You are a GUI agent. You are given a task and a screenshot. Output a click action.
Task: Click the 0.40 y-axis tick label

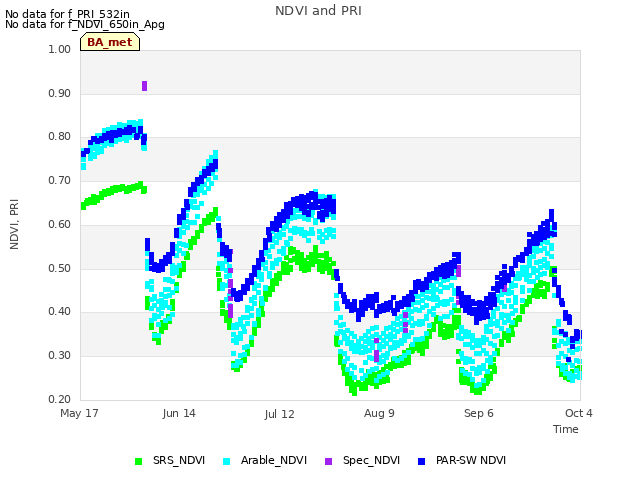coord(60,312)
